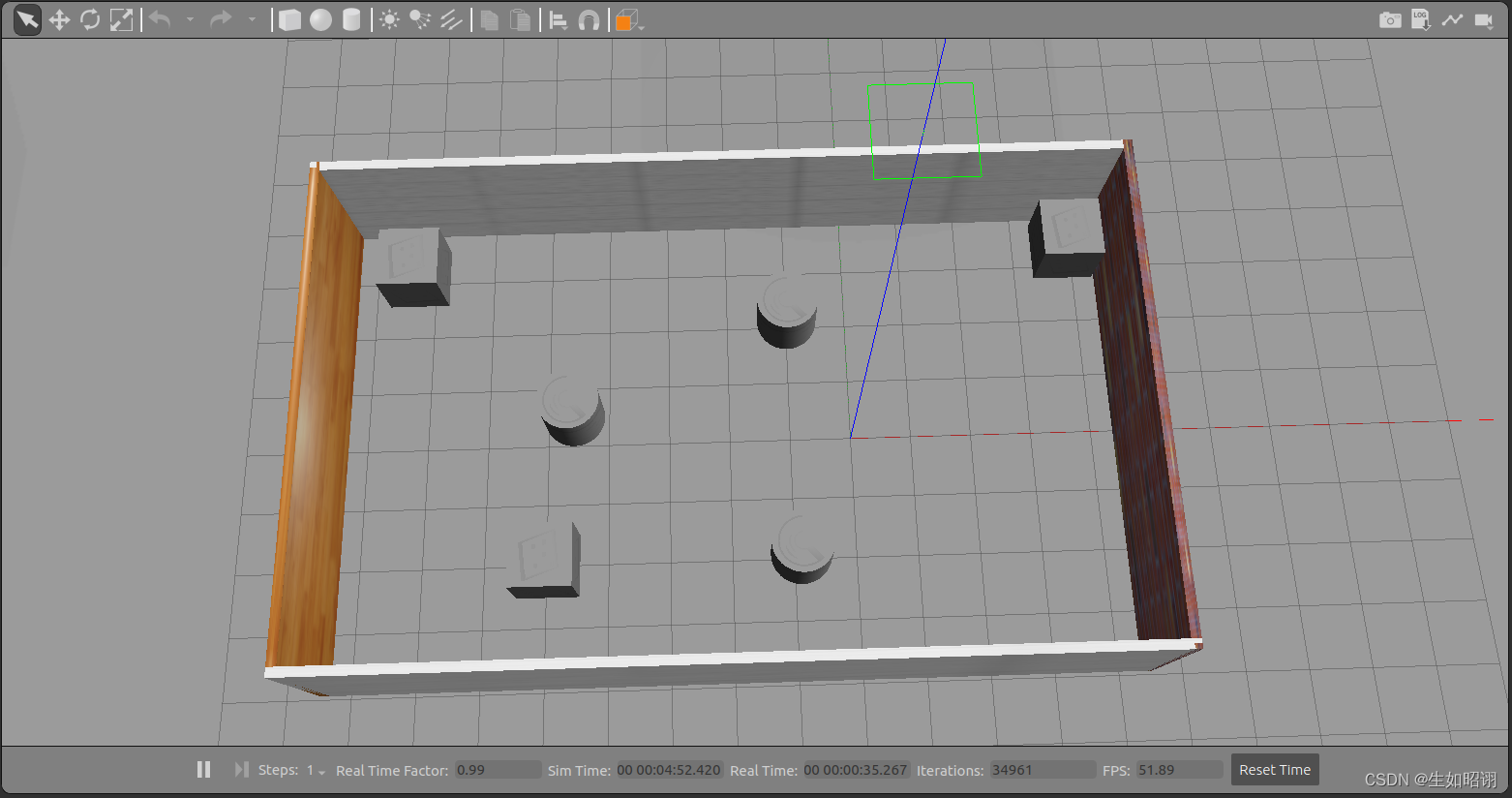Screen dimensions: 1512x798
Task: Add a spot light
Action: click(x=420, y=19)
